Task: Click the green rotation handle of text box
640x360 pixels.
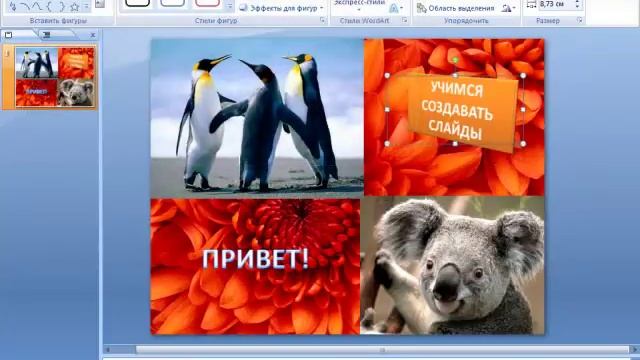Action: coord(455,60)
